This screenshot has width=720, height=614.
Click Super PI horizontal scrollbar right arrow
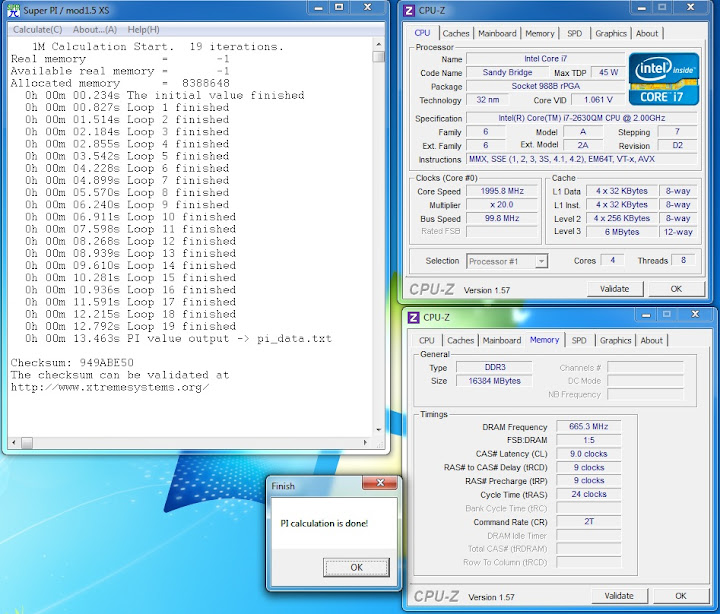click(365, 443)
